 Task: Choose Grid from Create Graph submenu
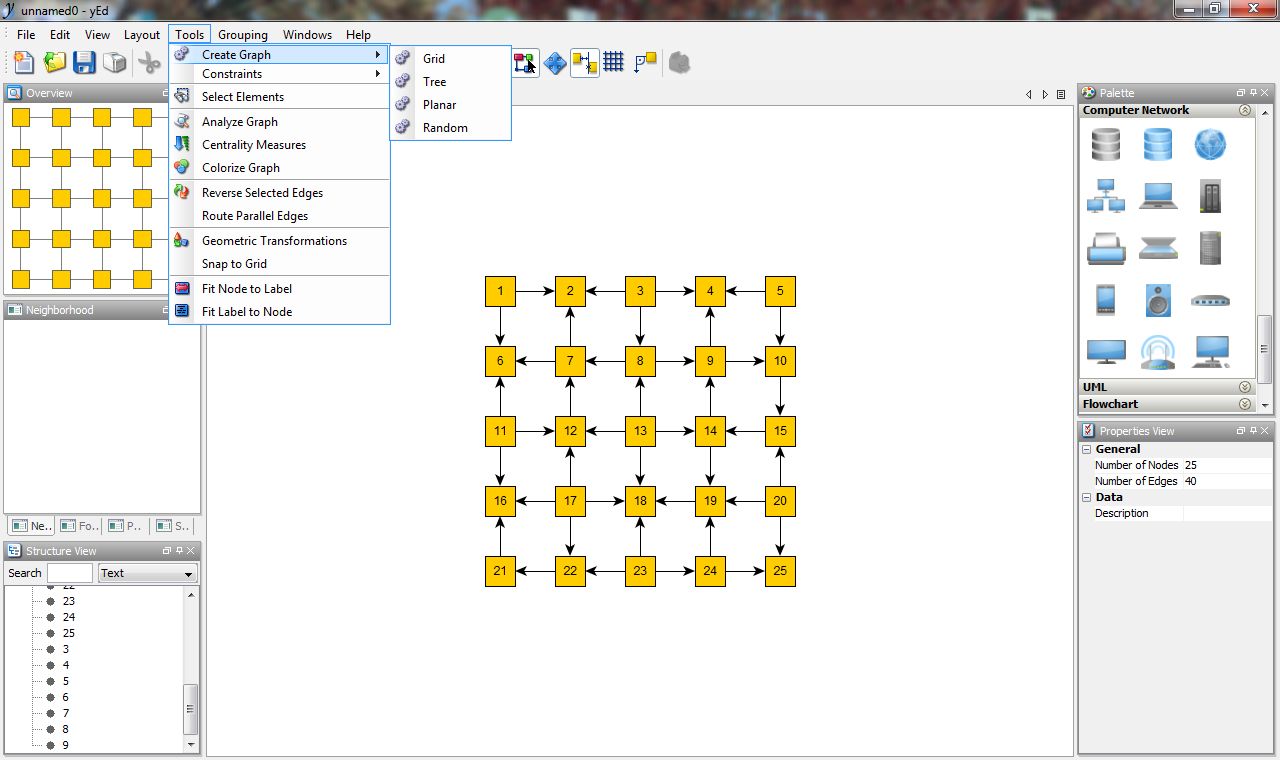point(451,59)
